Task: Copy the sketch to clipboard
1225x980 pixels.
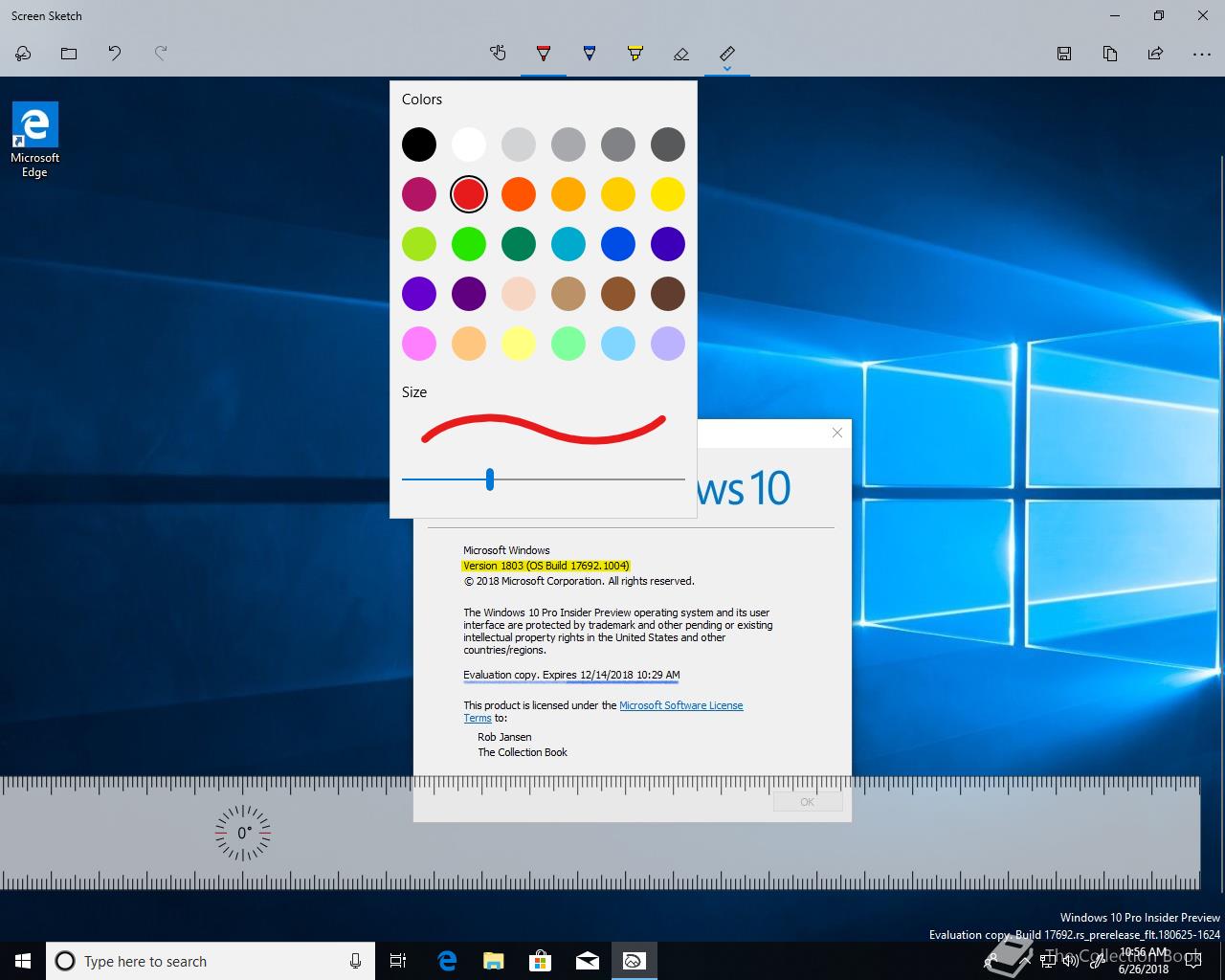Action: pyautogui.click(x=1110, y=54)
